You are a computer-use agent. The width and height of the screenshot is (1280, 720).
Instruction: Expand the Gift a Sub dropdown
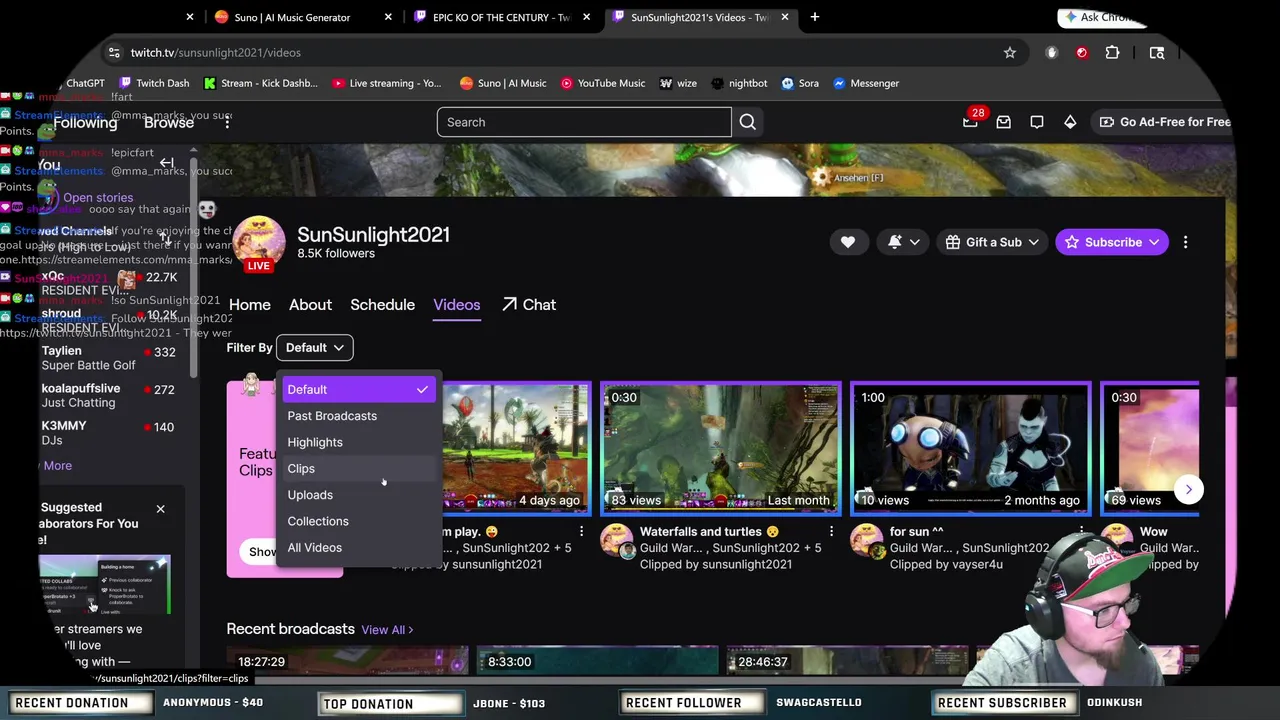click(x=993, y=242)
